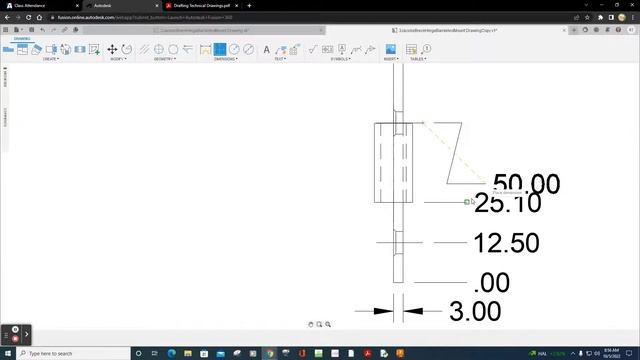
Task: Click the Type here to search box
Action: coord(73,353)
